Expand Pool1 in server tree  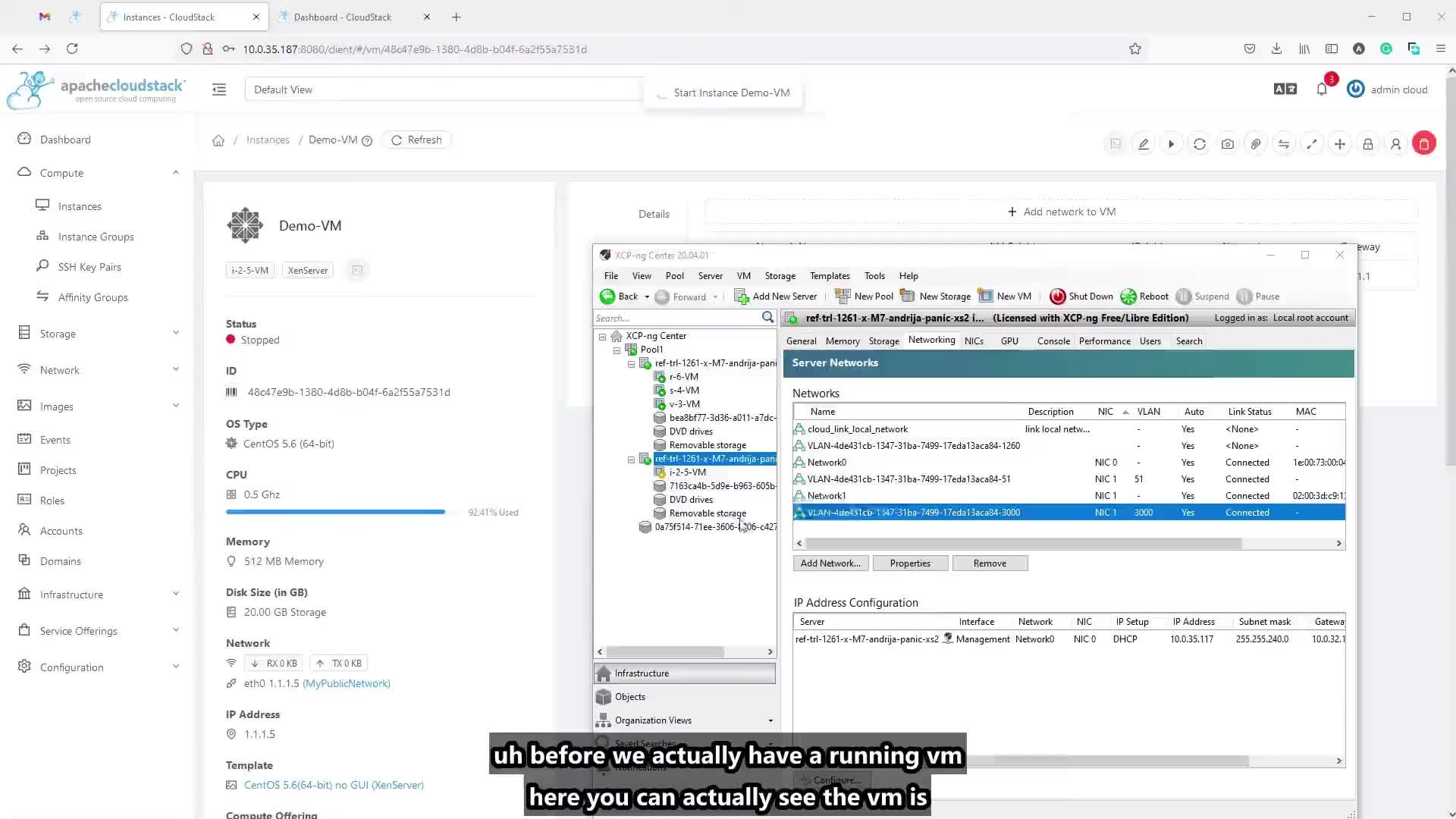pyautogui.click(x=617, y=349)
